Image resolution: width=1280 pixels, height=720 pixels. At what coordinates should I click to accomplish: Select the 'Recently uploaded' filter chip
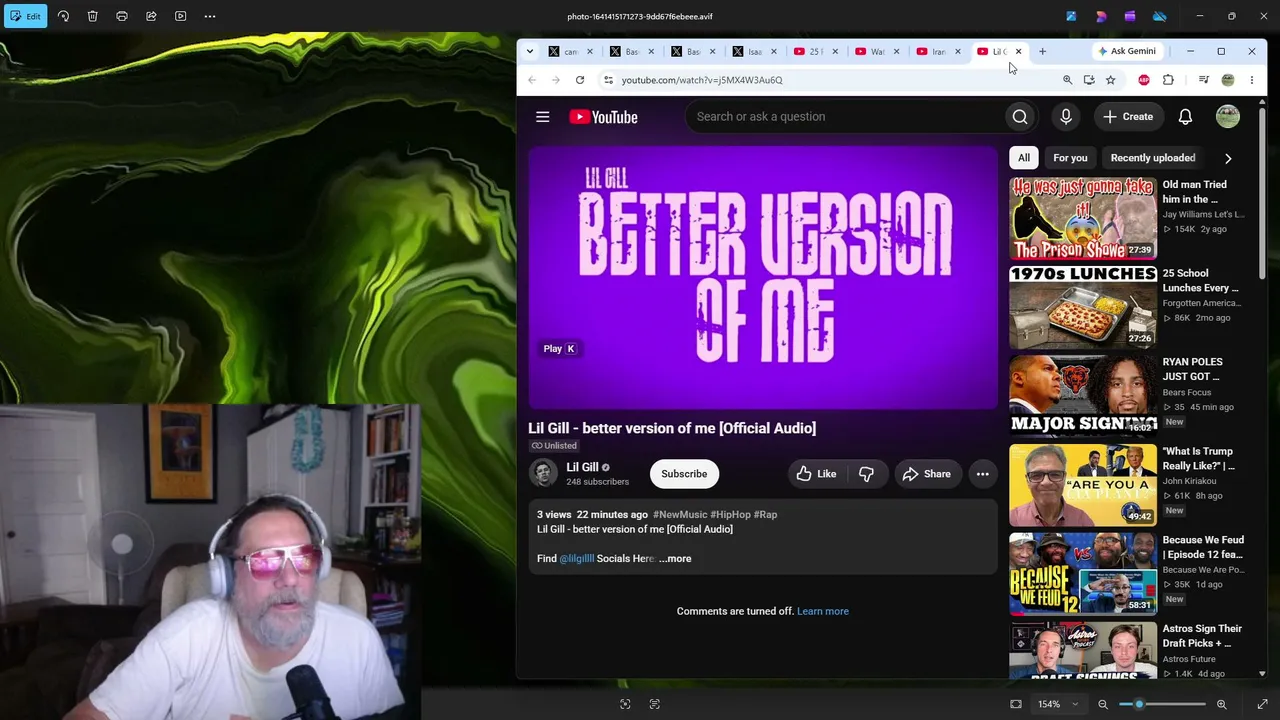(x=1153, y=158)
